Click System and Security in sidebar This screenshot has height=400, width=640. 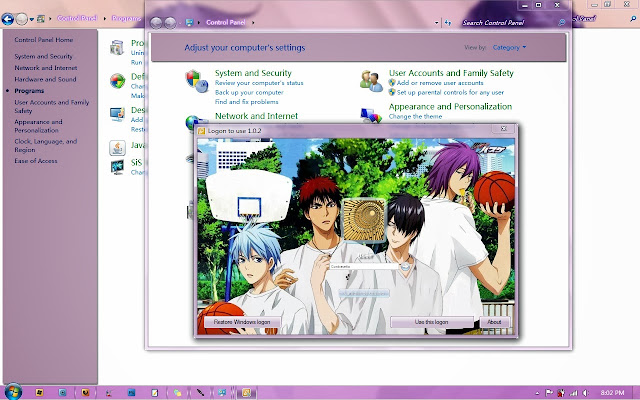(43, 56)
